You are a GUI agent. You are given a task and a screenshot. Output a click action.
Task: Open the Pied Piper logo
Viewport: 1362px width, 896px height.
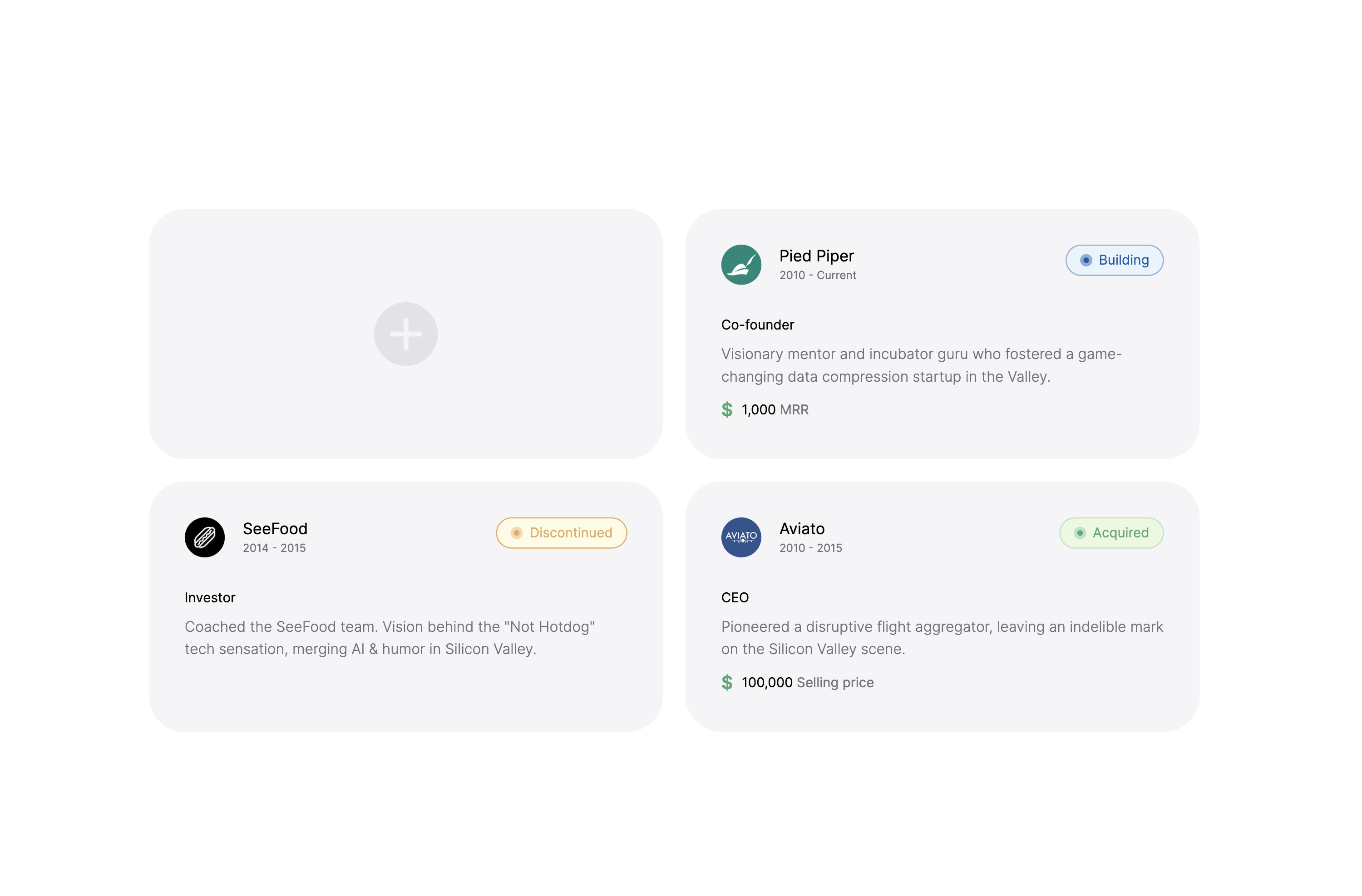point(741,264)
